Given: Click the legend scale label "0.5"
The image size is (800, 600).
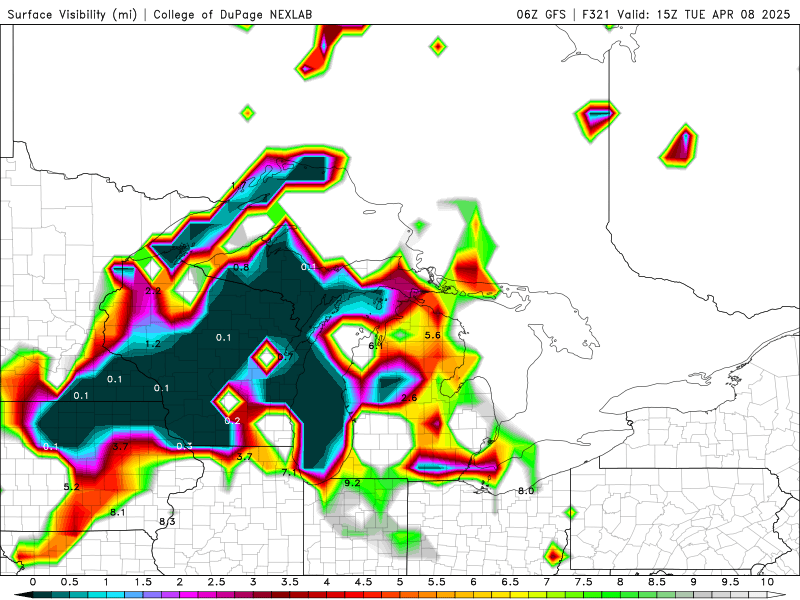Looking at the screenshot, I should [x=70, y=582].
